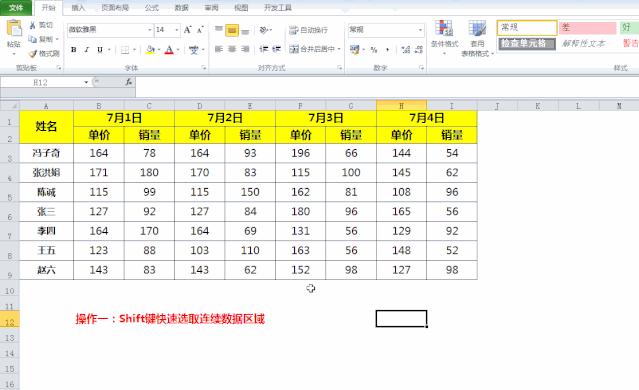This screenshot has height=390, width=639.
Task: Toggle Top Align for cell text
Action: pos(219,30)
